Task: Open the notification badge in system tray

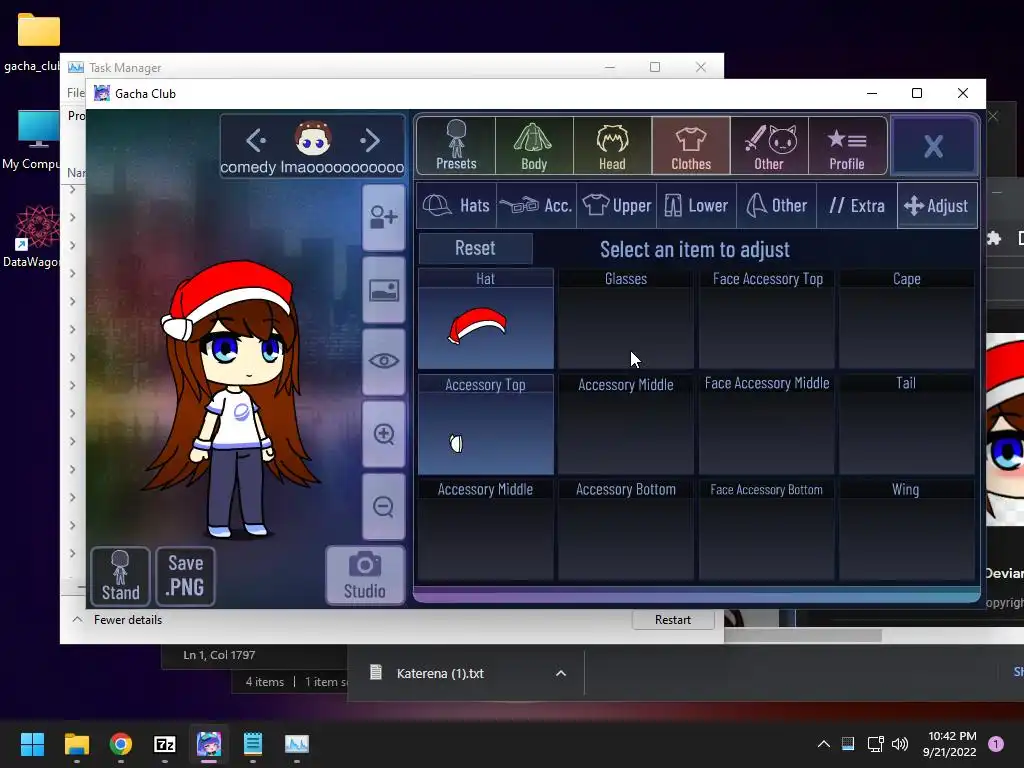Action: pyautogui.click(x=996, y=744)
